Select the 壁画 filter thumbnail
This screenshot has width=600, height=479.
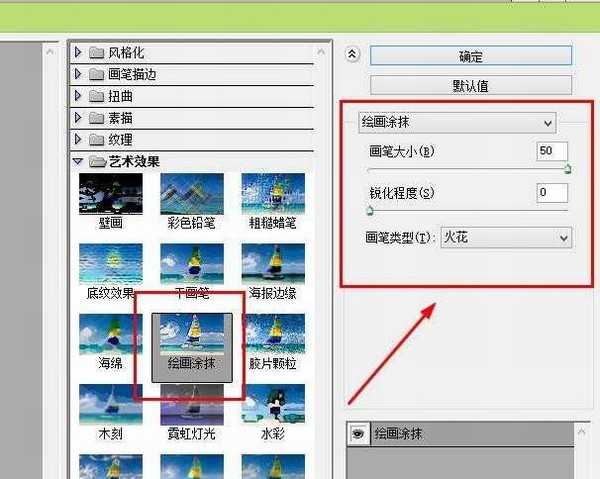click(x=111, y=195)
